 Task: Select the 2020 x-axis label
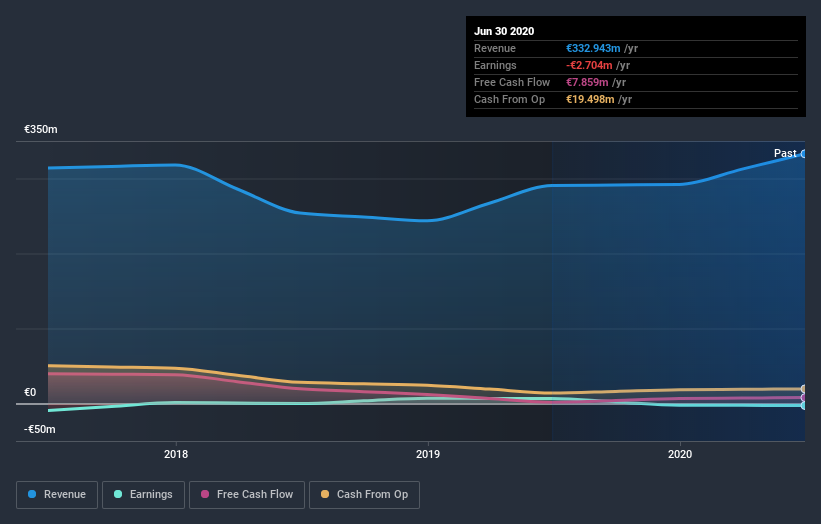(x=680, y=454)
